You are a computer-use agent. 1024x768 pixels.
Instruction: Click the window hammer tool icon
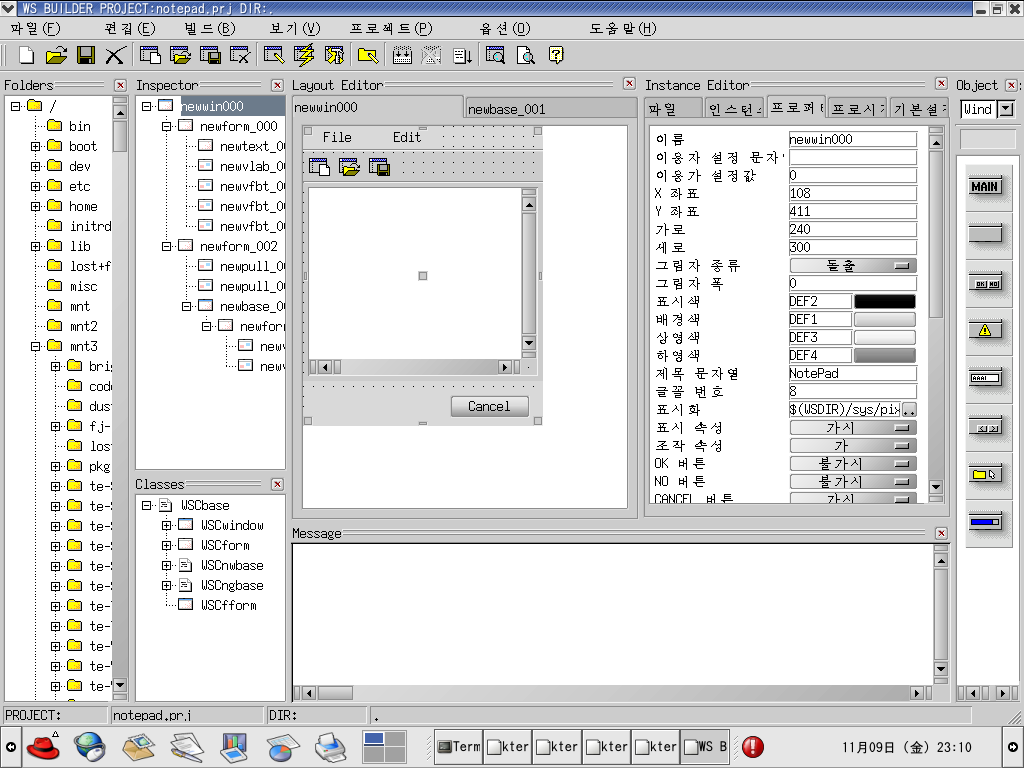[x=334, y=56]
